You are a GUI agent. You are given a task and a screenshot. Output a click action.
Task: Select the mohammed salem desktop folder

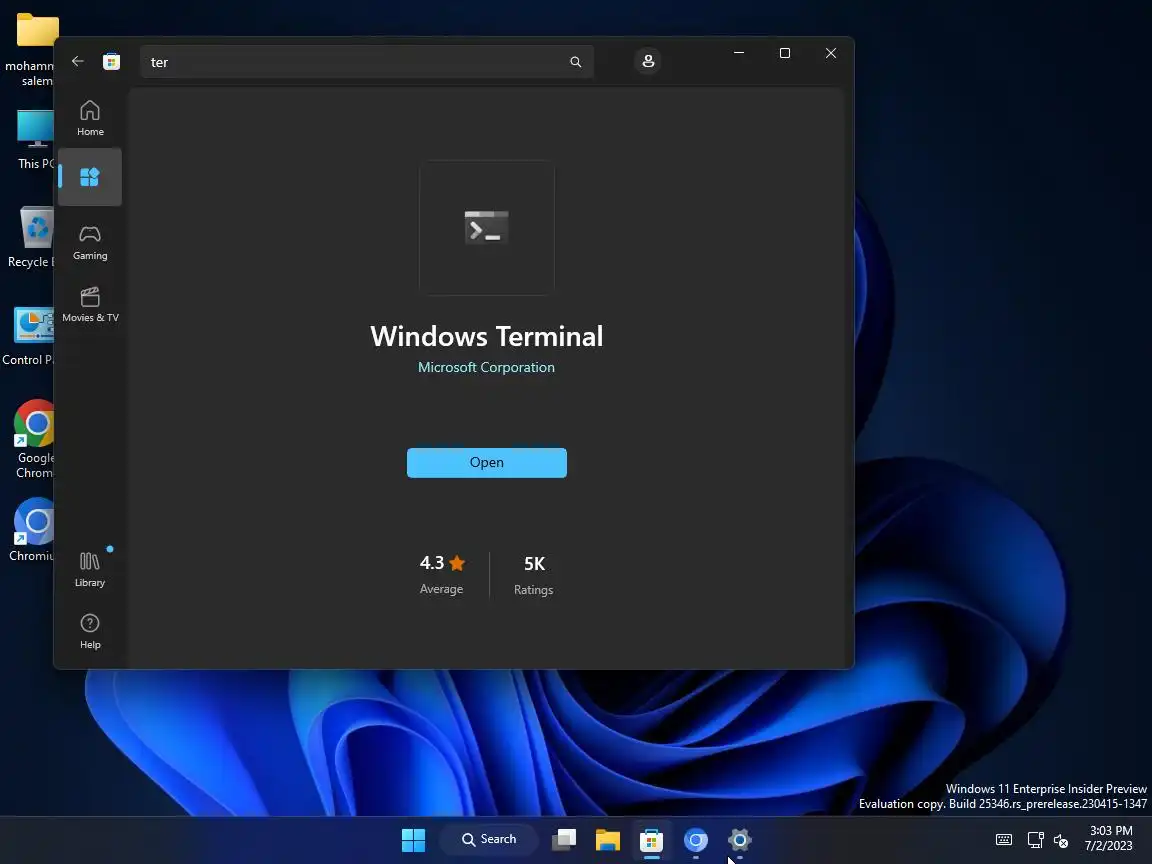(32, 48)
